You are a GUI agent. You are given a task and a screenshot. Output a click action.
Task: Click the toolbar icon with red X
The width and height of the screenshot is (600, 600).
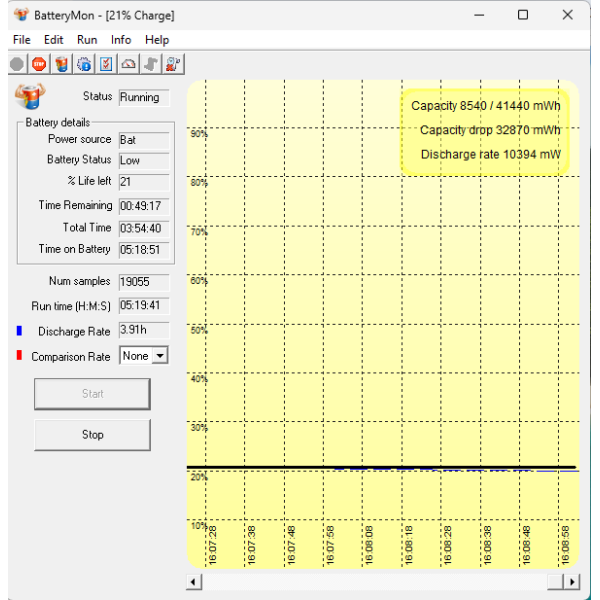pyautogui.click(x=173, y=64)
